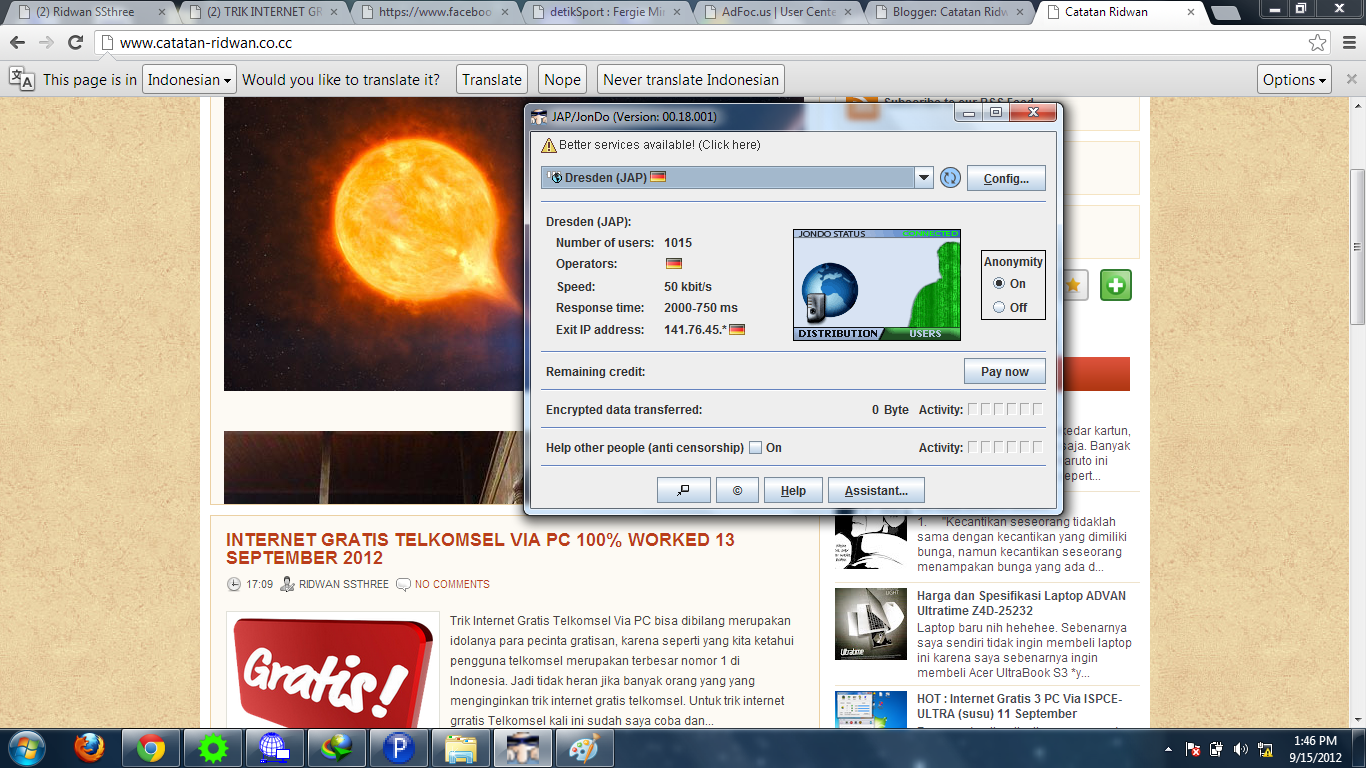Click the Chrome back arrow
The width and height of the screenshot is (1366, 768).
18,43
